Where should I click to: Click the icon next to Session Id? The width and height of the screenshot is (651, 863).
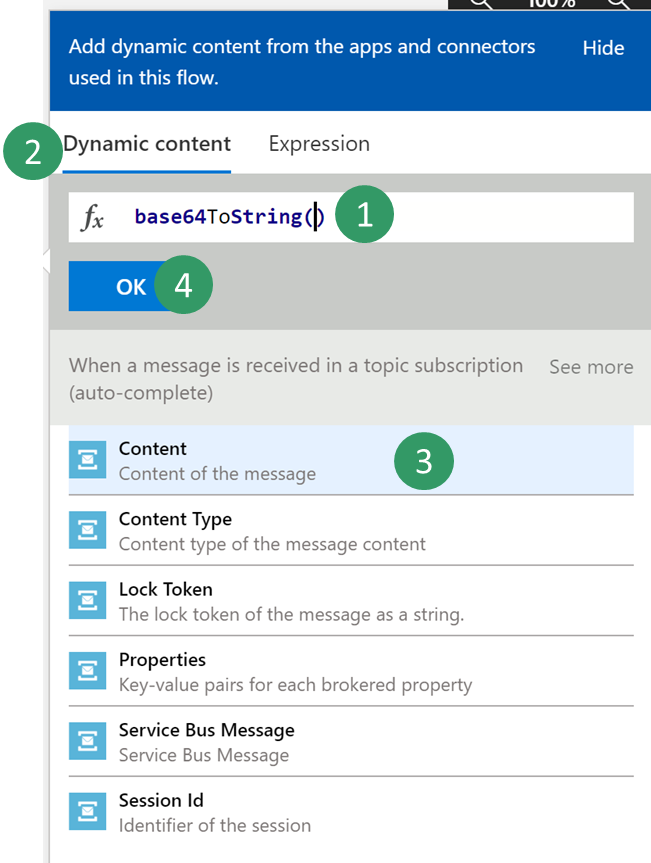[88, 811]
